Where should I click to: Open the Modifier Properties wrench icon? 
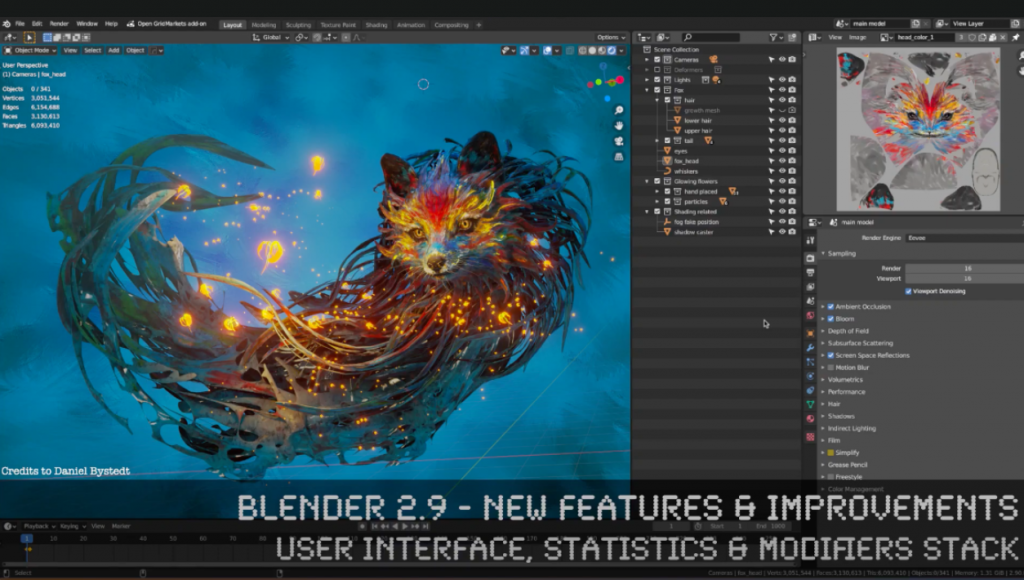(810, 350)
